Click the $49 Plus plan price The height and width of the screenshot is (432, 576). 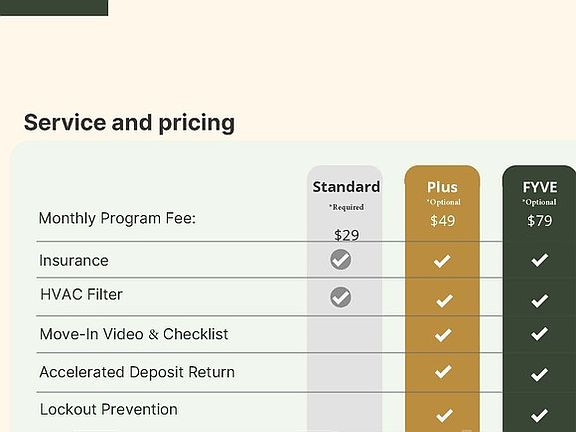443,221
